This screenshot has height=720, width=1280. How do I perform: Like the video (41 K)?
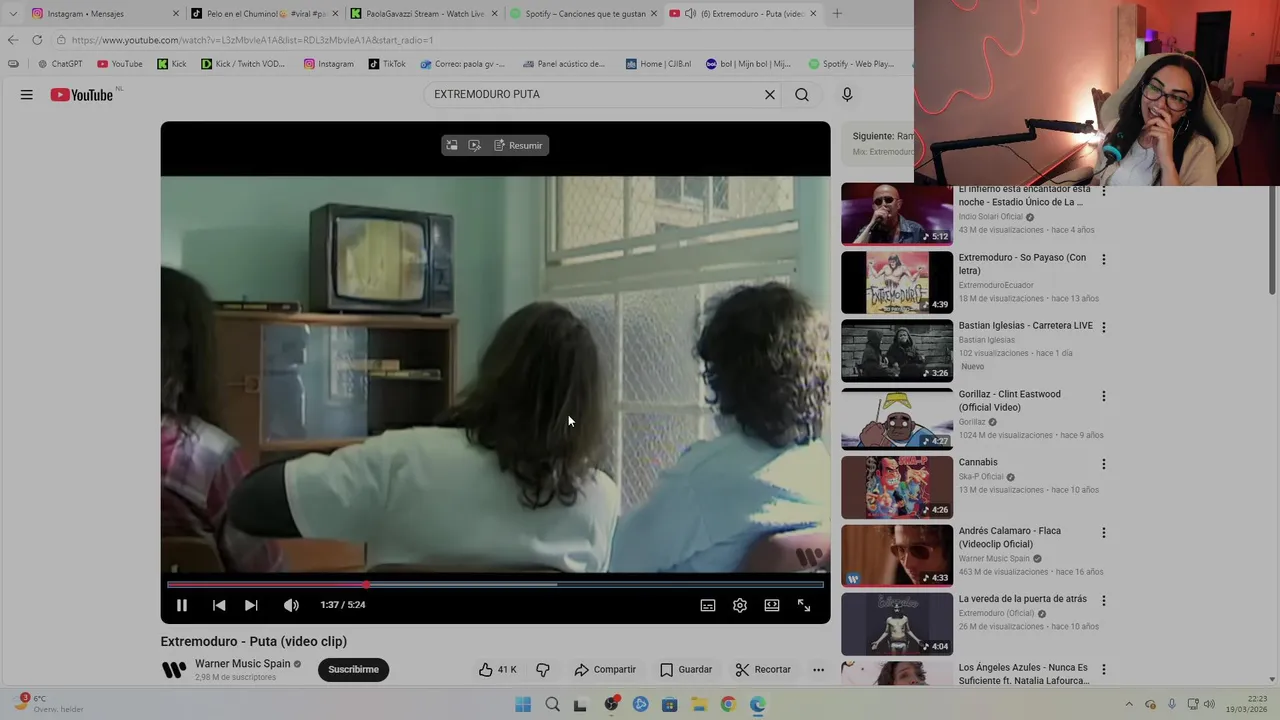(497, 670)
